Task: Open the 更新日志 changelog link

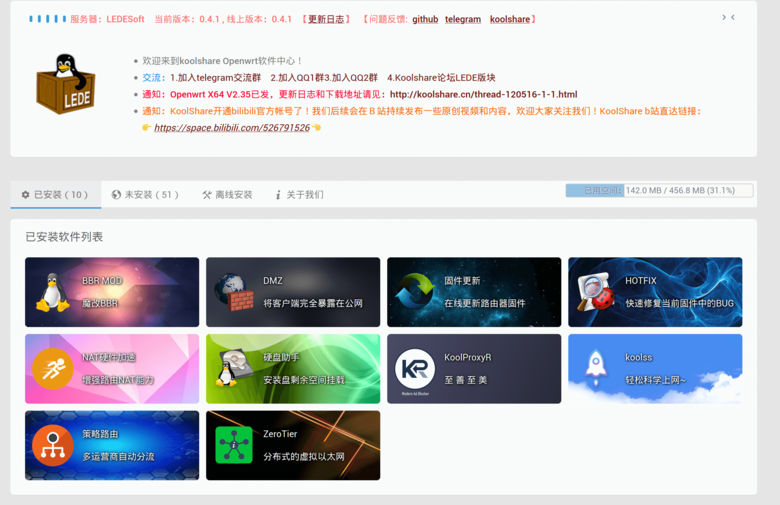Action: tap(326, 19)
